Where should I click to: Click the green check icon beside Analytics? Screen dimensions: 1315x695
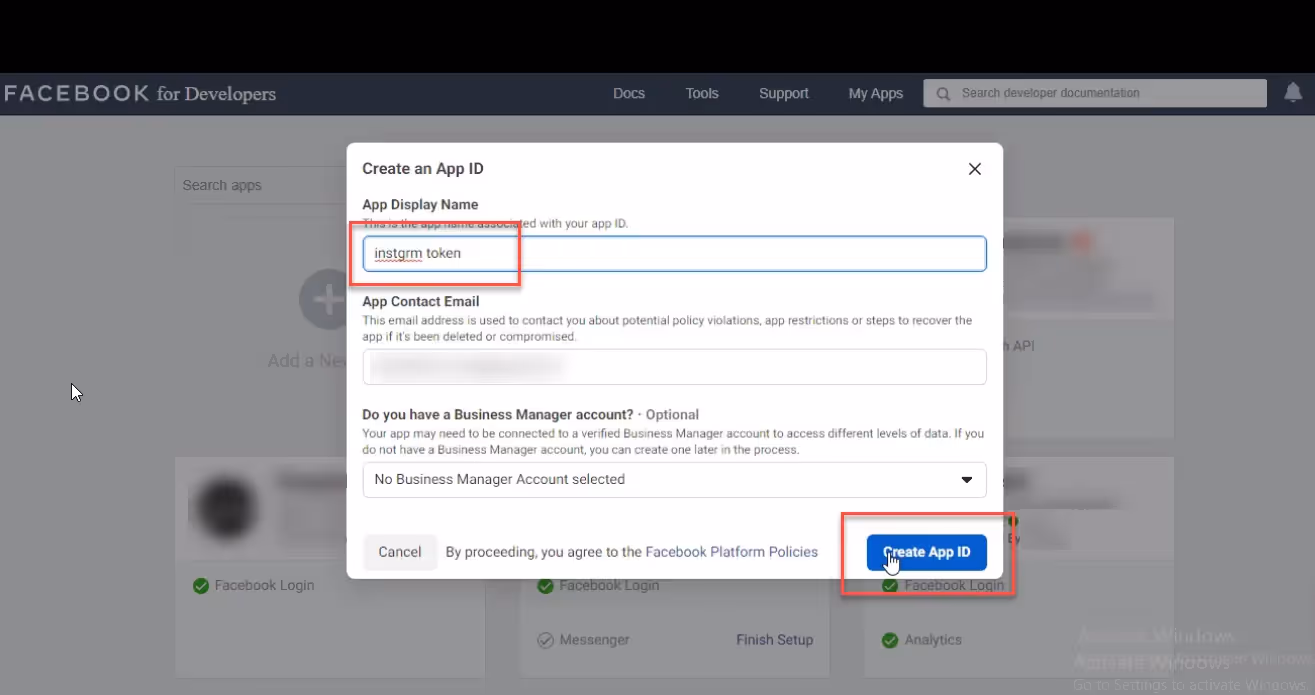tap(890, 640)
